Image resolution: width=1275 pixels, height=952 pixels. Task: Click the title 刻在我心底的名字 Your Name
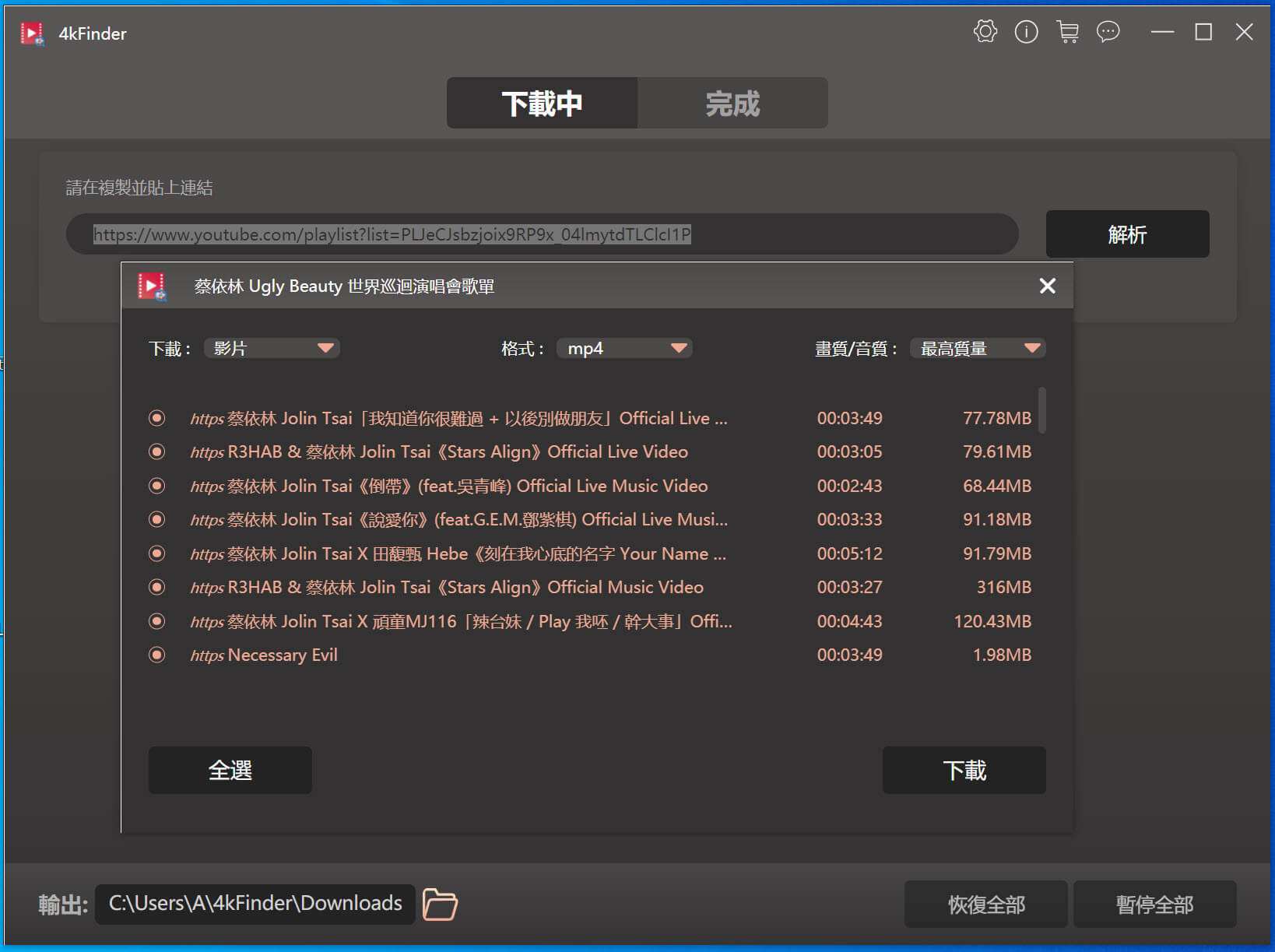click(x=476, y=553)
